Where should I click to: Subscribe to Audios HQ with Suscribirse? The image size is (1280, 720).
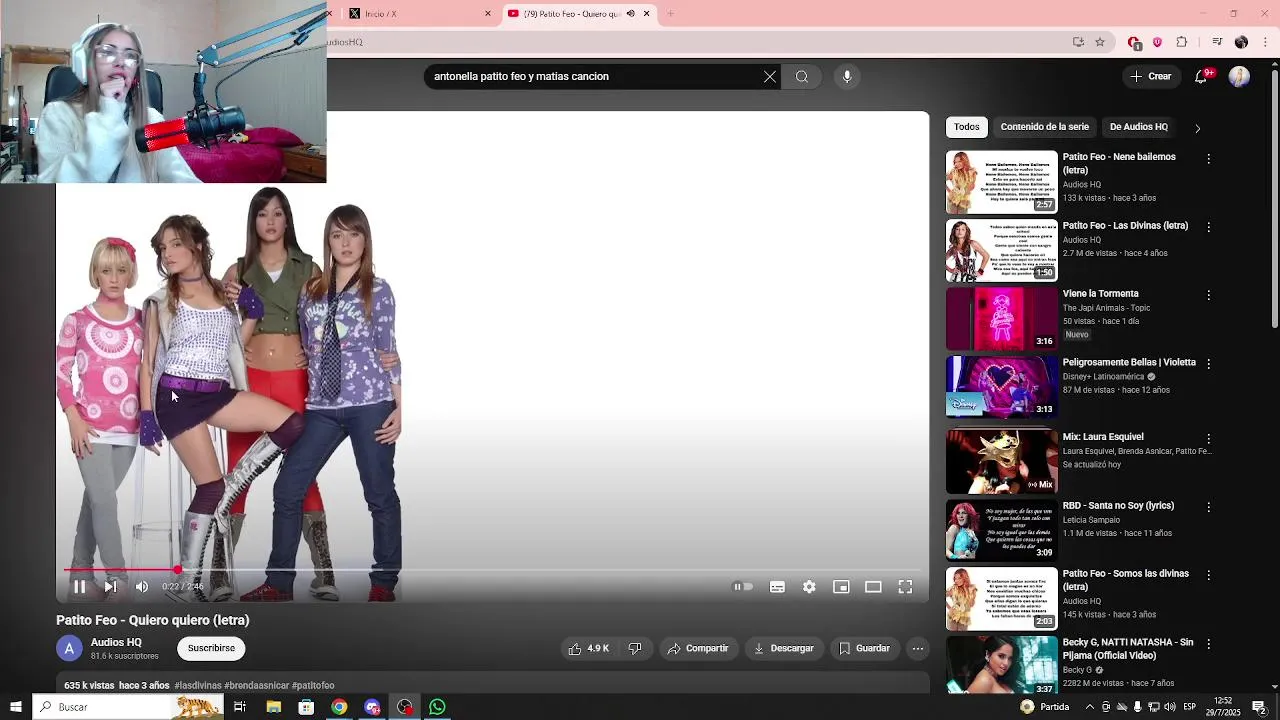(x=211, y=648)
